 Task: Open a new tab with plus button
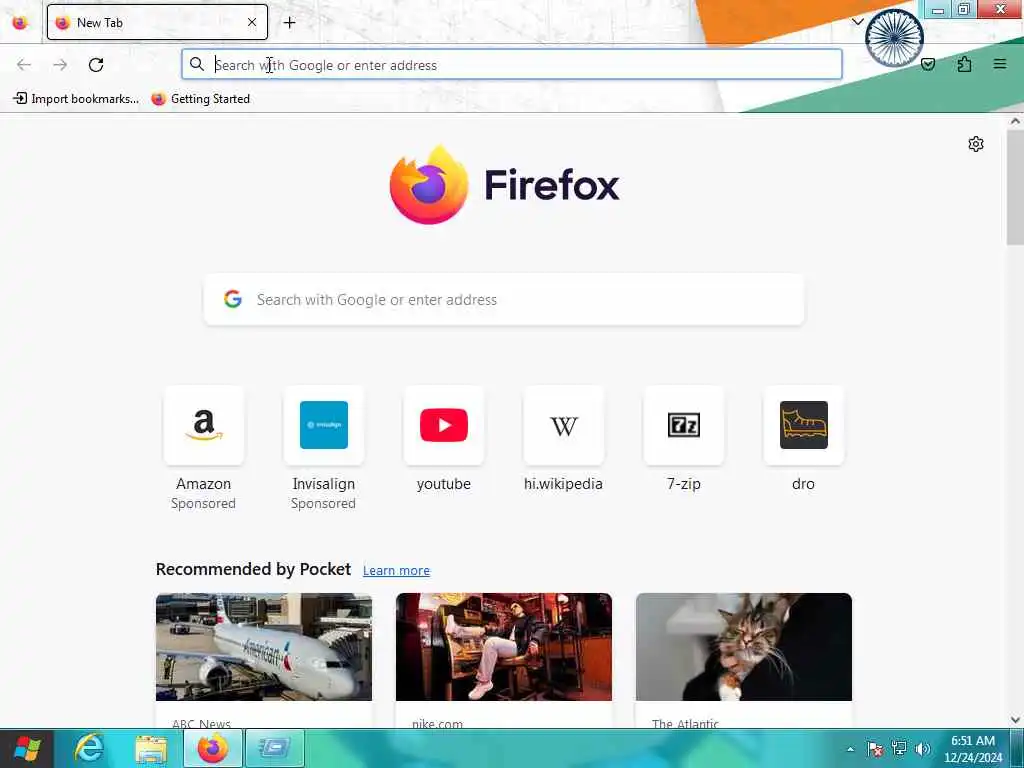289,23
